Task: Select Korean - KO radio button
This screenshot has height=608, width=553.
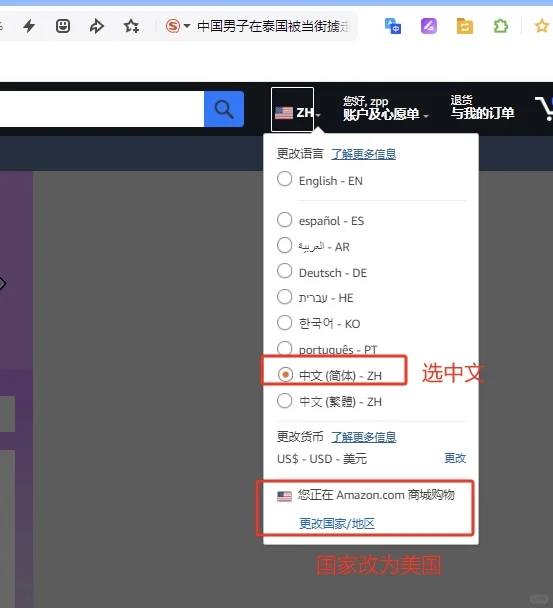Action: pos(285,322)
